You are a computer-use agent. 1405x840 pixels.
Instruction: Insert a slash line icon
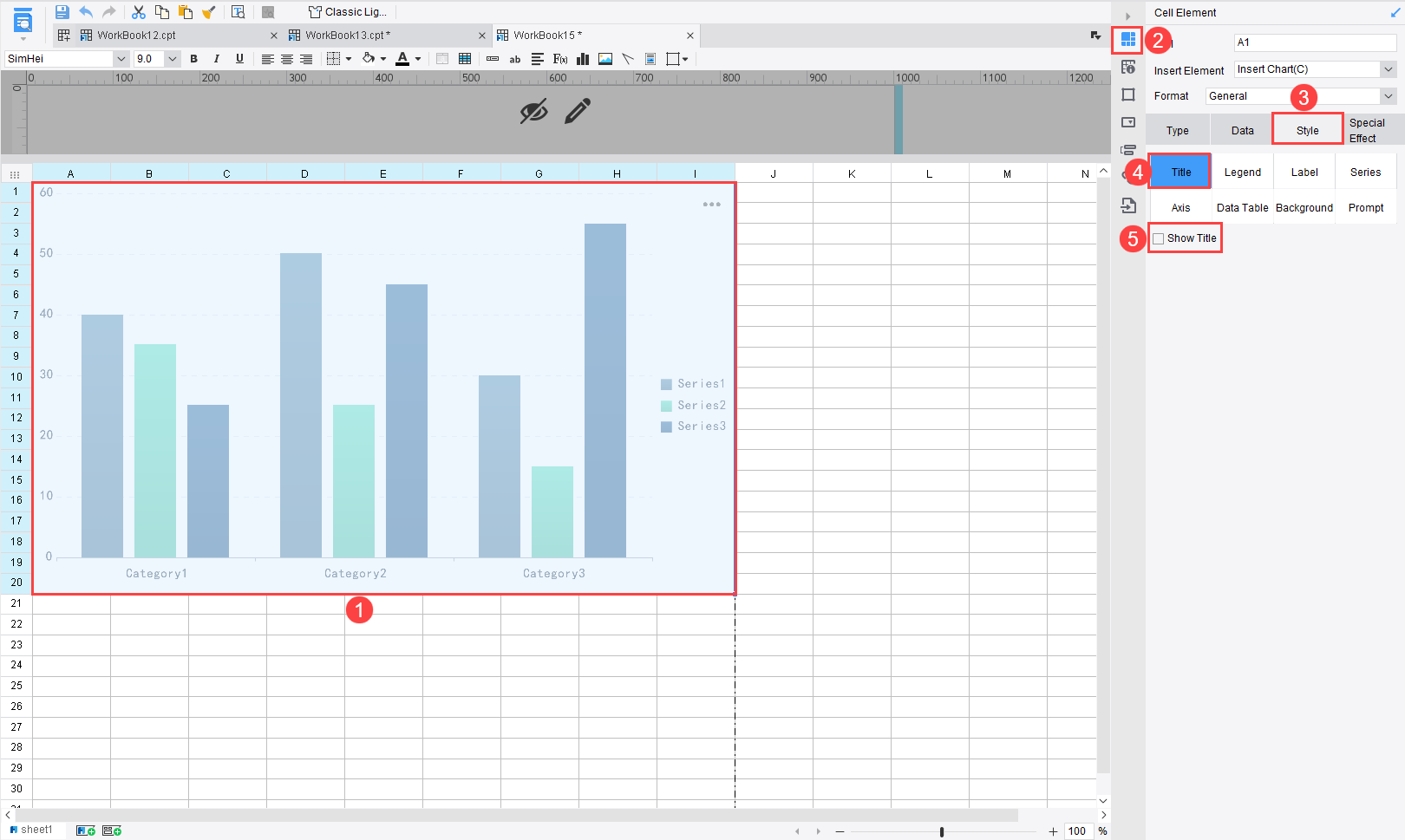[x=628, y=59]
